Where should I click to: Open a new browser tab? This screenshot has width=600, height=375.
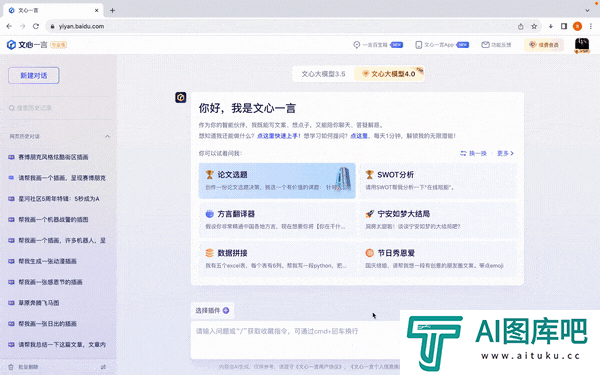pyautogui.click(x=112, y=11)
